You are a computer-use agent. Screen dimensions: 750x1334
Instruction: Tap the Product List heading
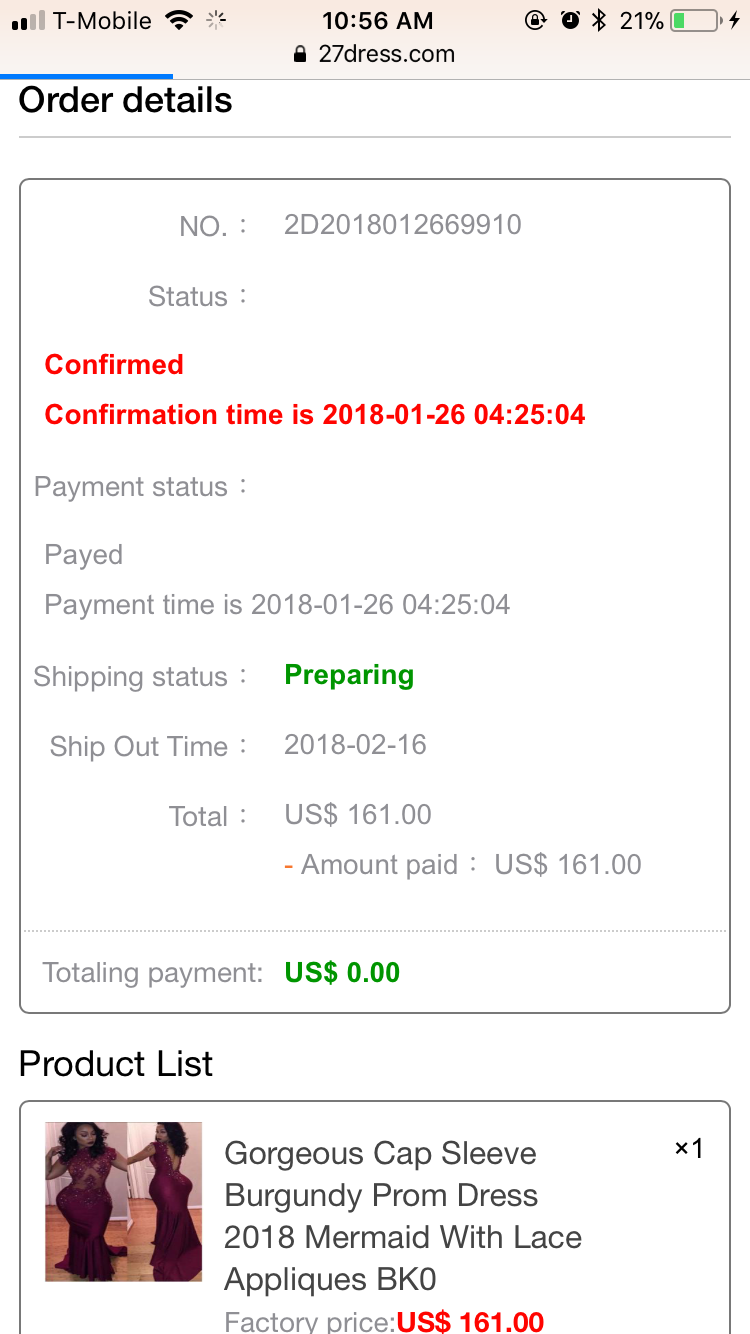[116, 1064]
